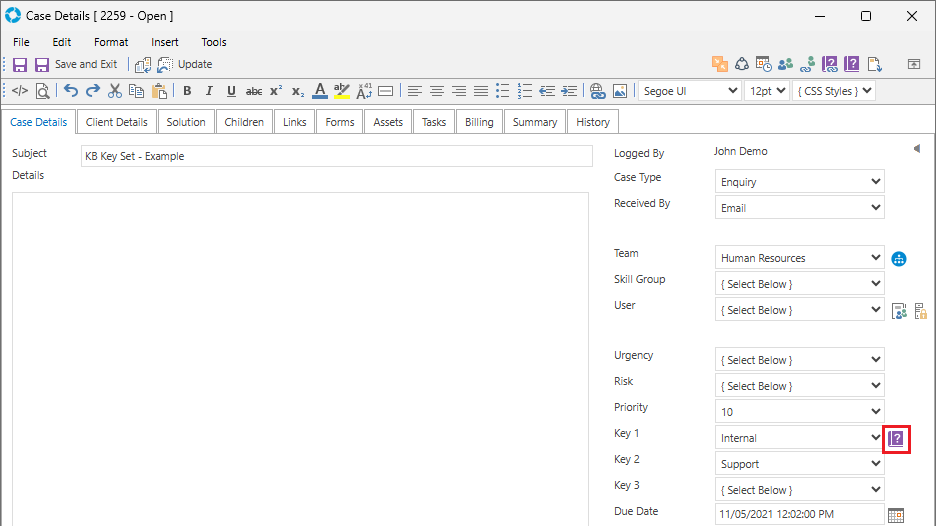Click Save and Exit
The width and height of the screenshot is (936, 526).
(x=76, y=64)
